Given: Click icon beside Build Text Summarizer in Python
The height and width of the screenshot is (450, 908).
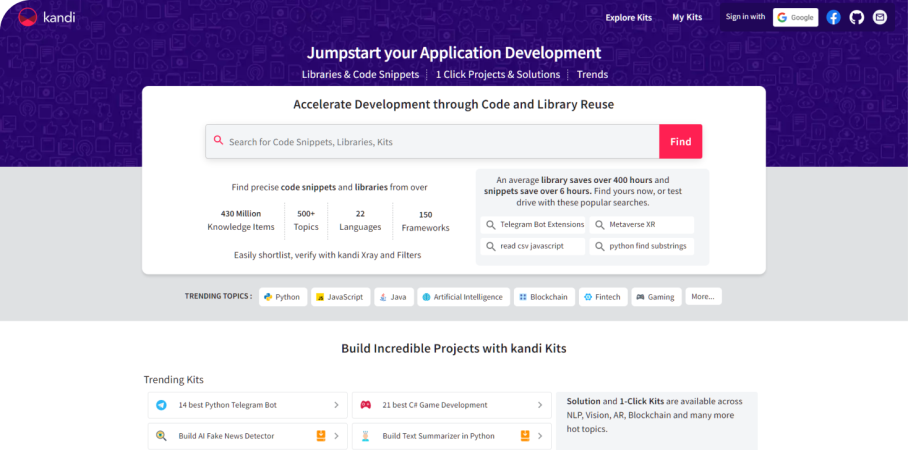Looking at the screenshot, I should point(365,436).
